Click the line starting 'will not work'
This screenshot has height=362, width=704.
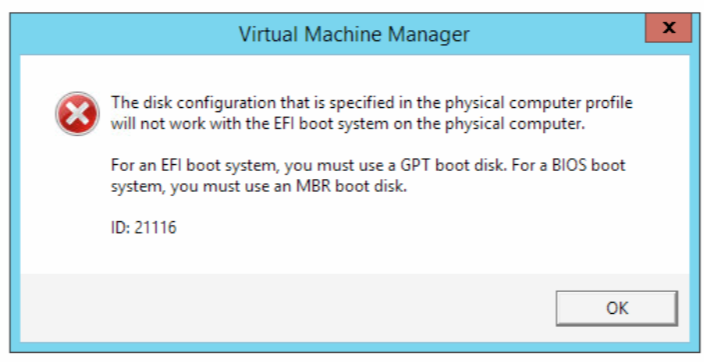point(348,124)
